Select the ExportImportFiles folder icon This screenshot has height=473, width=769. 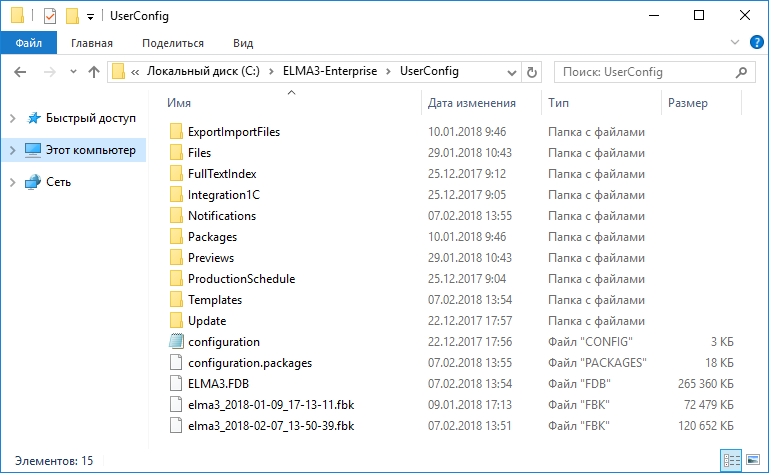(176, 131)
